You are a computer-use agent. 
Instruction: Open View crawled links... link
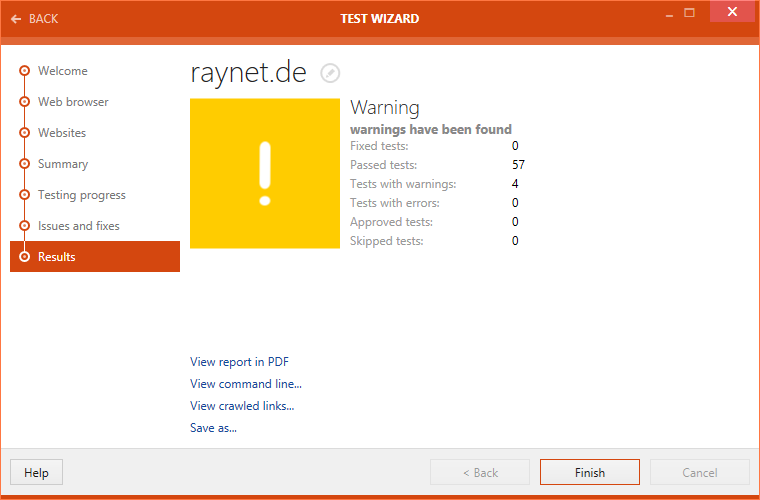pyautogui.click(x=242, y=406)
